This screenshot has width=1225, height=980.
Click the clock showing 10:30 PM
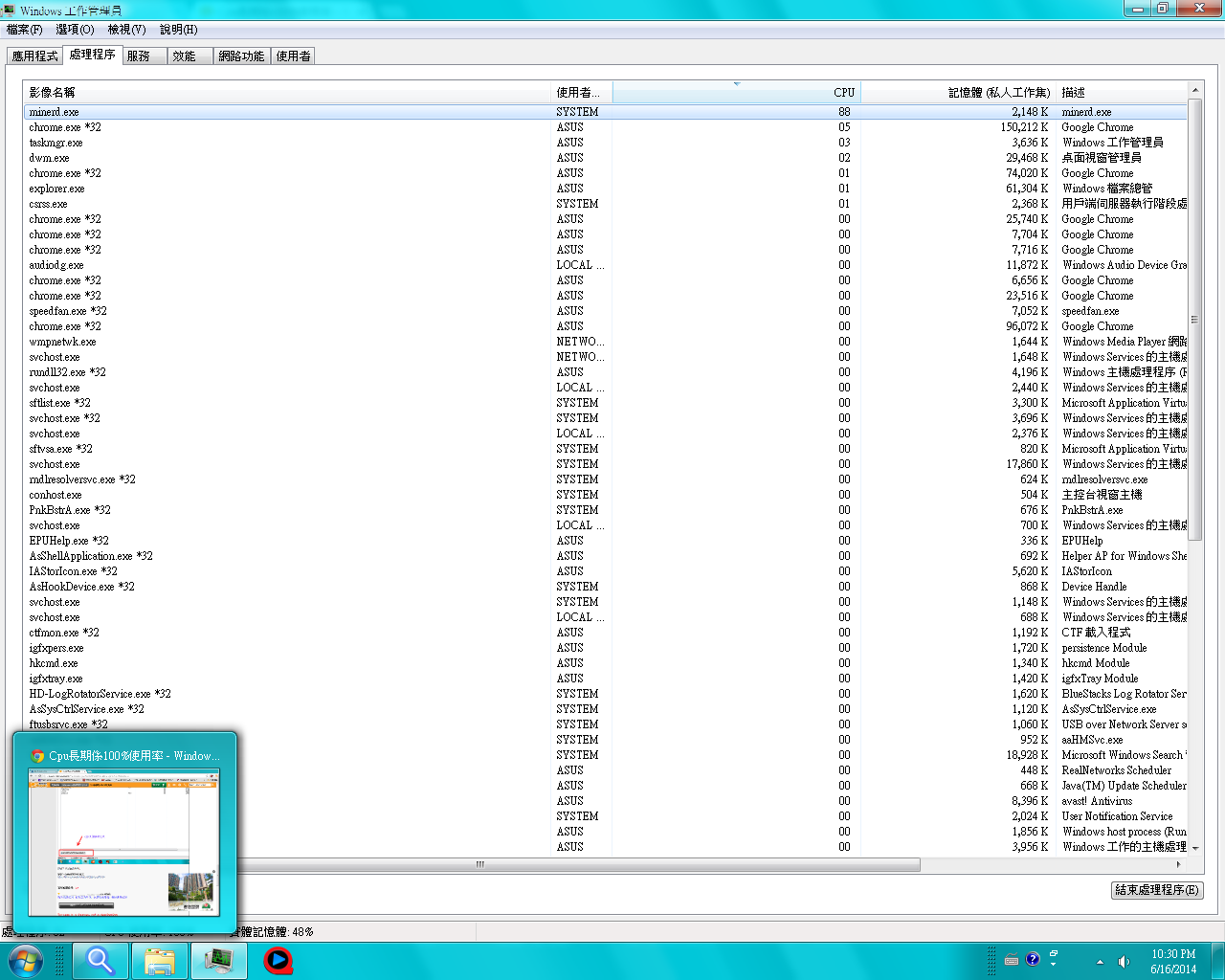[1173, 961]
